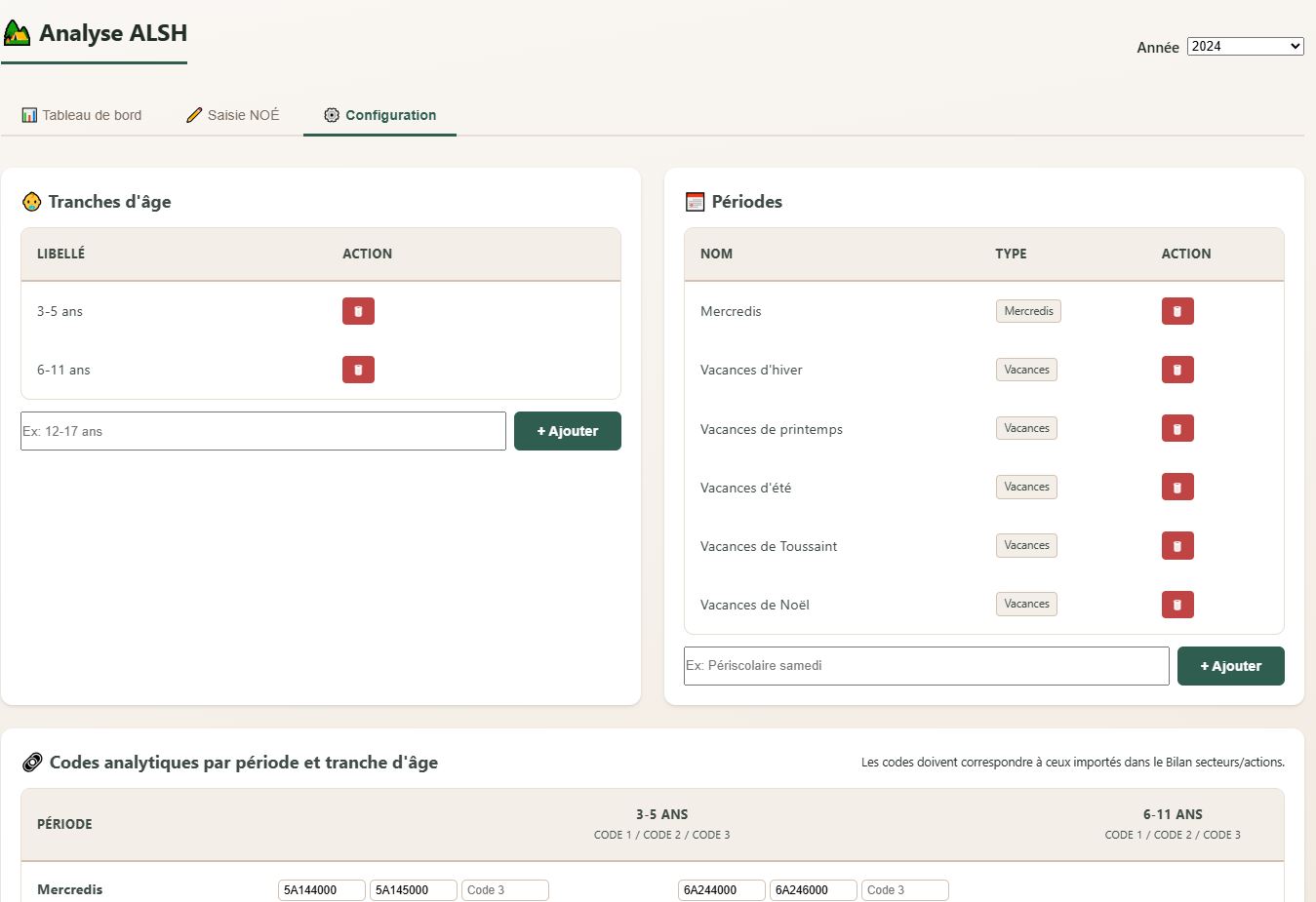Image resolution: width=1316 pixels, height=902 pixels.
Task: Click the empty Code 3 field for 3-5 ans
Action: click(x=504, y=890)
